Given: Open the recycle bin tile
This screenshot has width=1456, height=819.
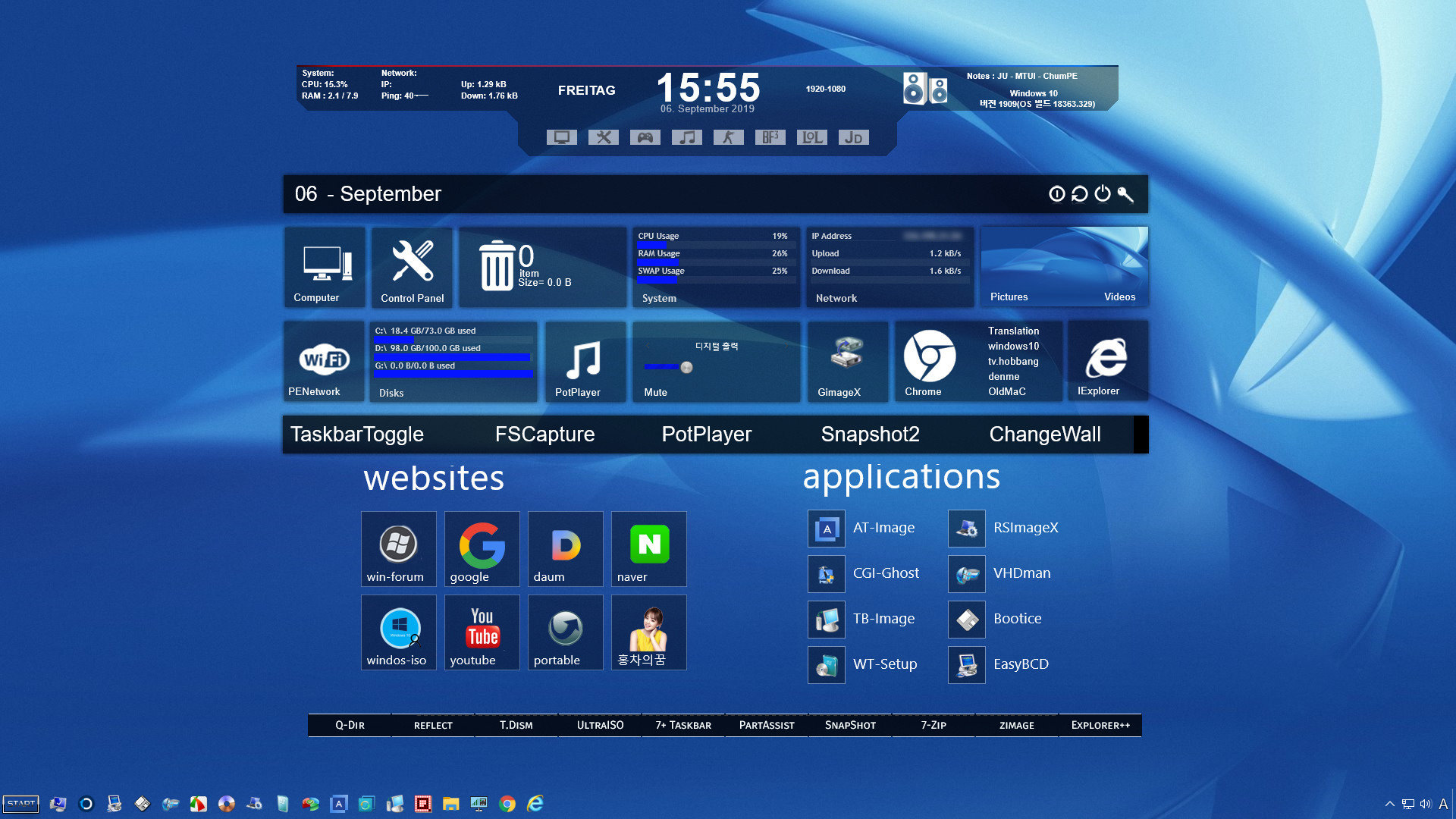Looking at the screenshot, I should 542,268.
